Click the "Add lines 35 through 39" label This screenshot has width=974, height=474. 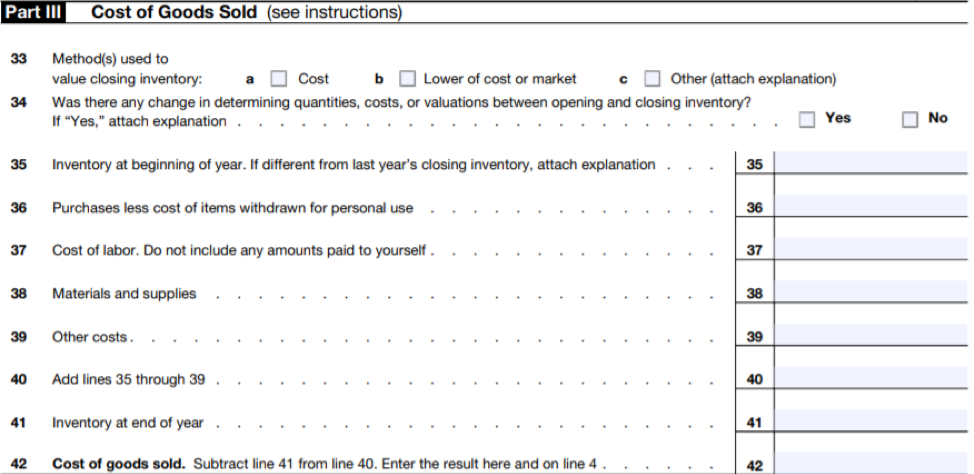pos(128,380)
